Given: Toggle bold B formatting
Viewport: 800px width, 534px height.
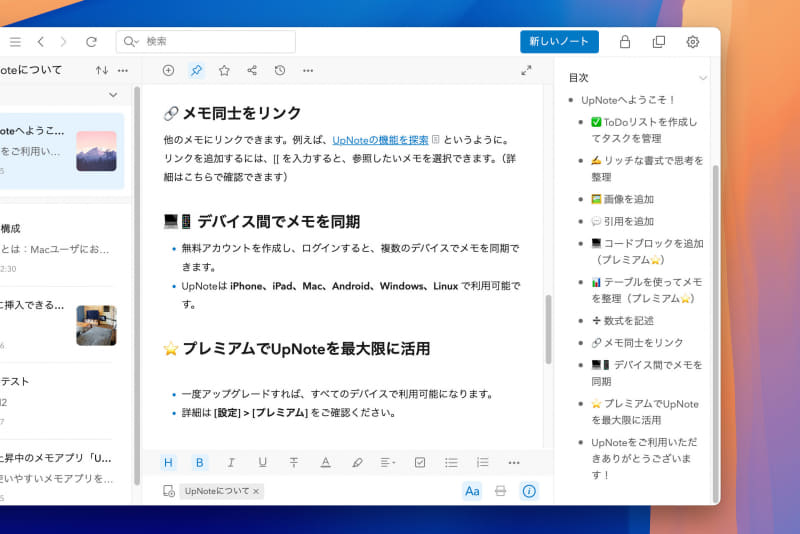Looking at the screenshot, I should 199,463.
